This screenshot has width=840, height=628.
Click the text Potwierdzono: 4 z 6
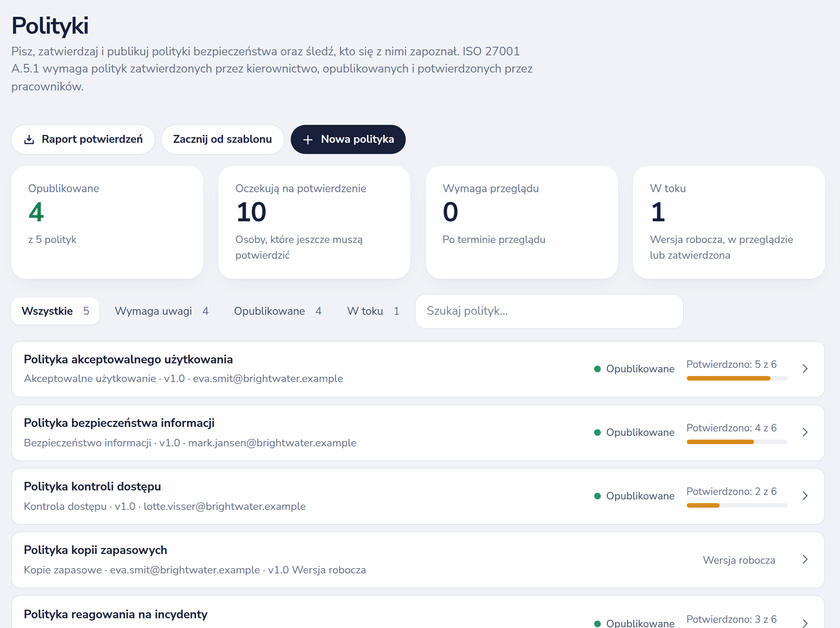coord(731,428)
